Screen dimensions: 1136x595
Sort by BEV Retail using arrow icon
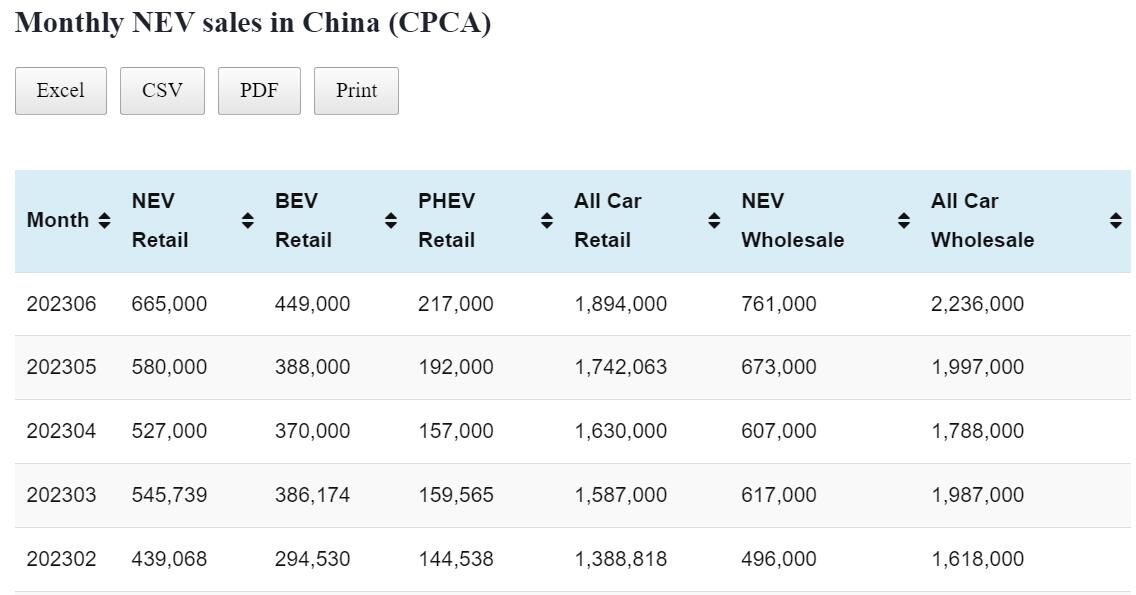[391, 221]
